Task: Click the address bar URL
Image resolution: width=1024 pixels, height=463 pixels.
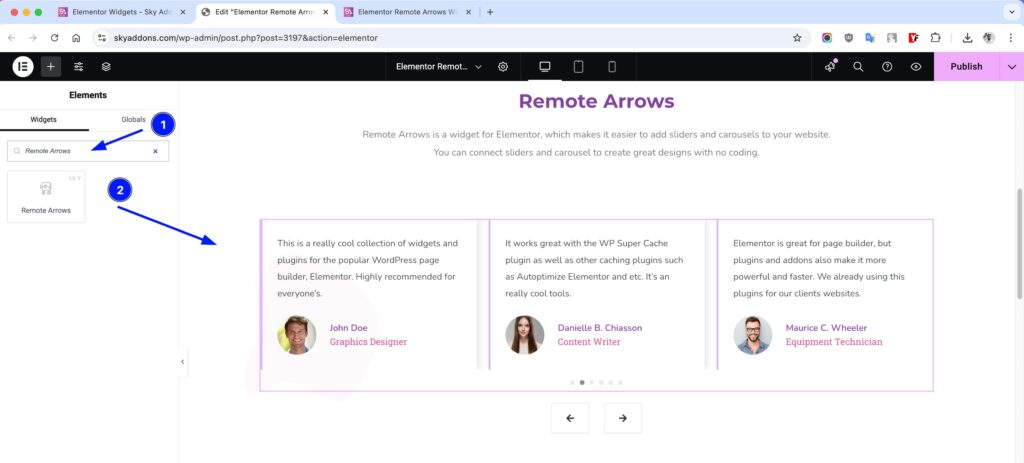Action: coord(246,38)
